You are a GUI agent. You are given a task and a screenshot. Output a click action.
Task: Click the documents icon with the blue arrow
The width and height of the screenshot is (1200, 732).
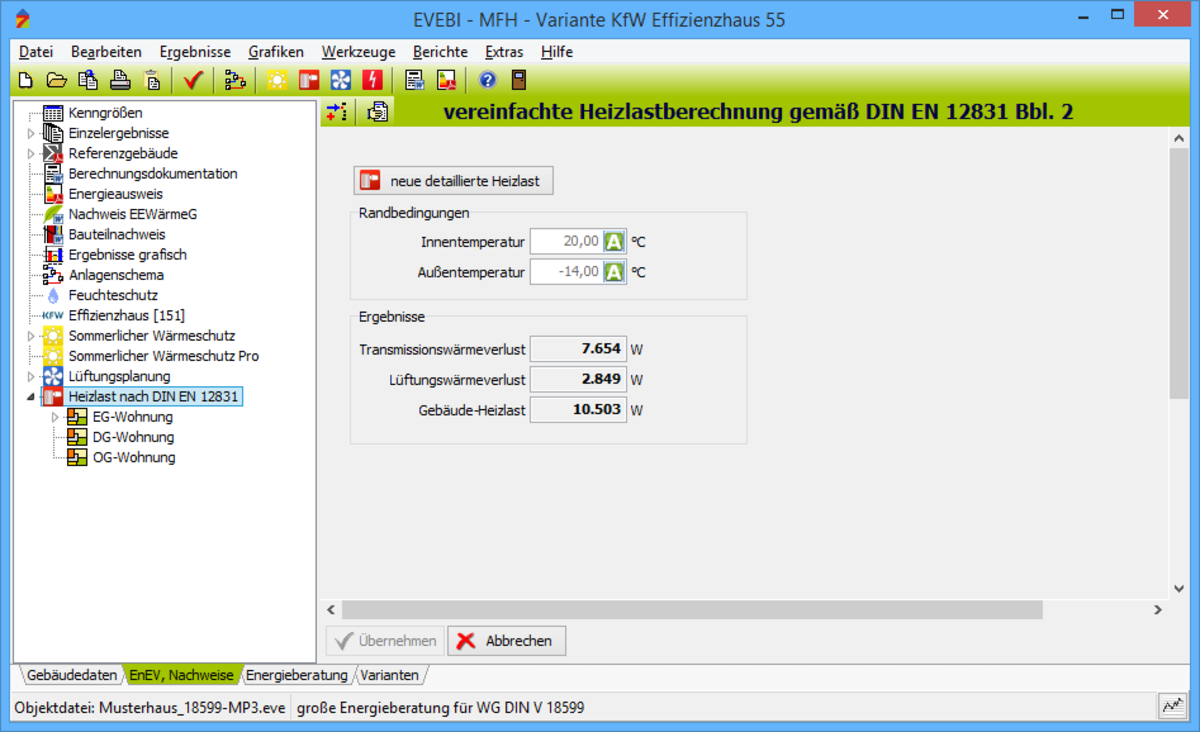88,80
